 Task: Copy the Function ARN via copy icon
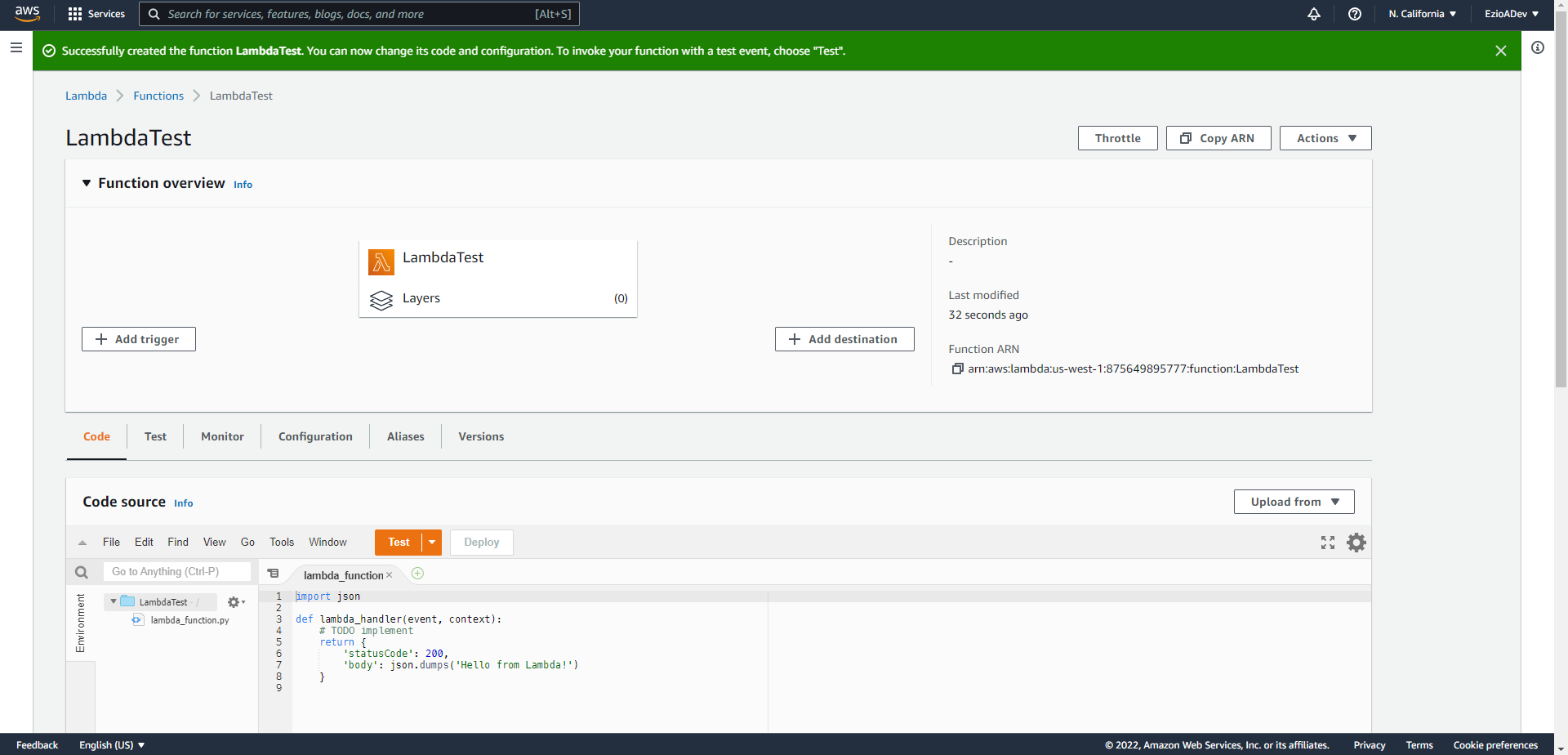(957, 369)
